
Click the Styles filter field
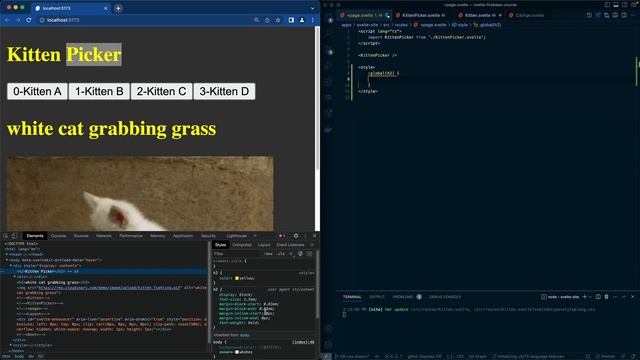(x=237, y=254)
